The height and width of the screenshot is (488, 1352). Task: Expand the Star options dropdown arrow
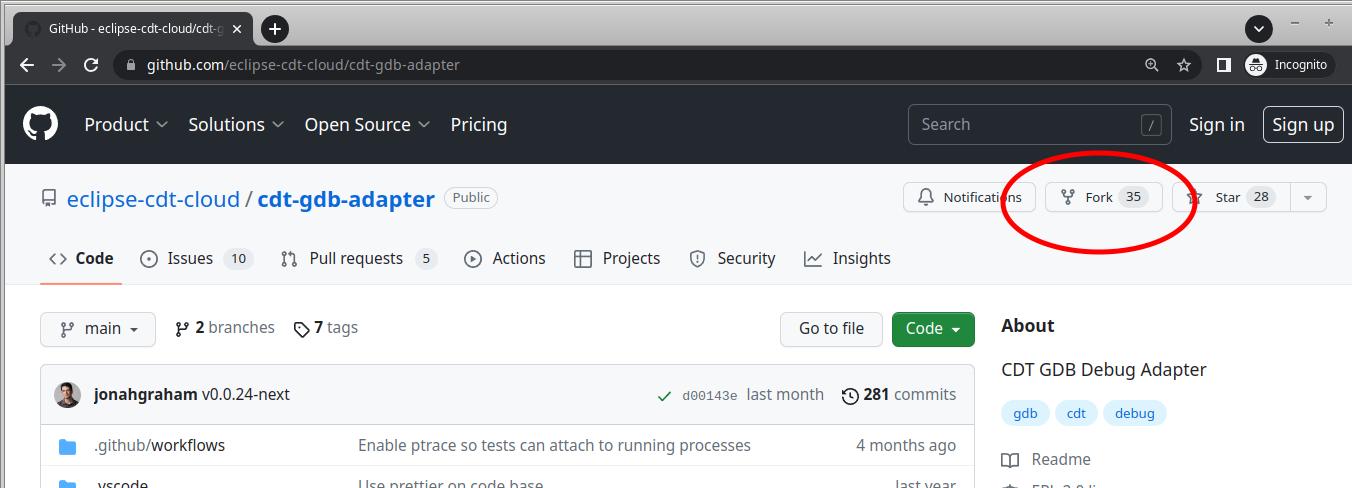[x=1308, y=198]
